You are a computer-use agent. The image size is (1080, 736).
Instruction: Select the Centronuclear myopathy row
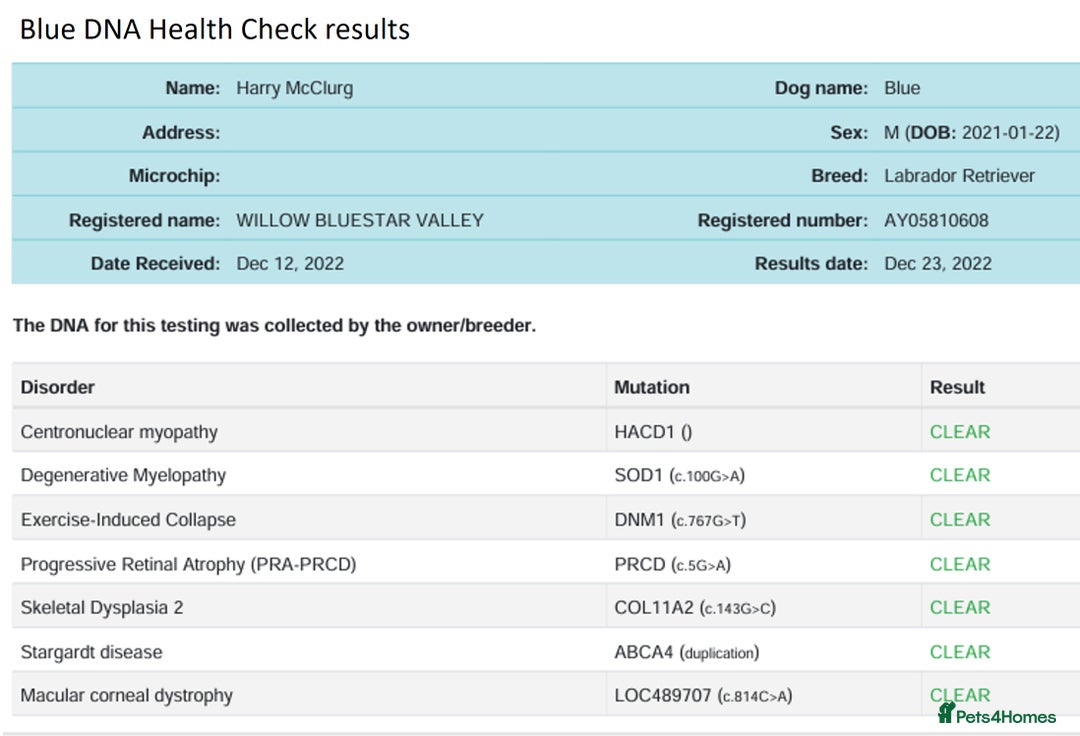click(119, 432)
